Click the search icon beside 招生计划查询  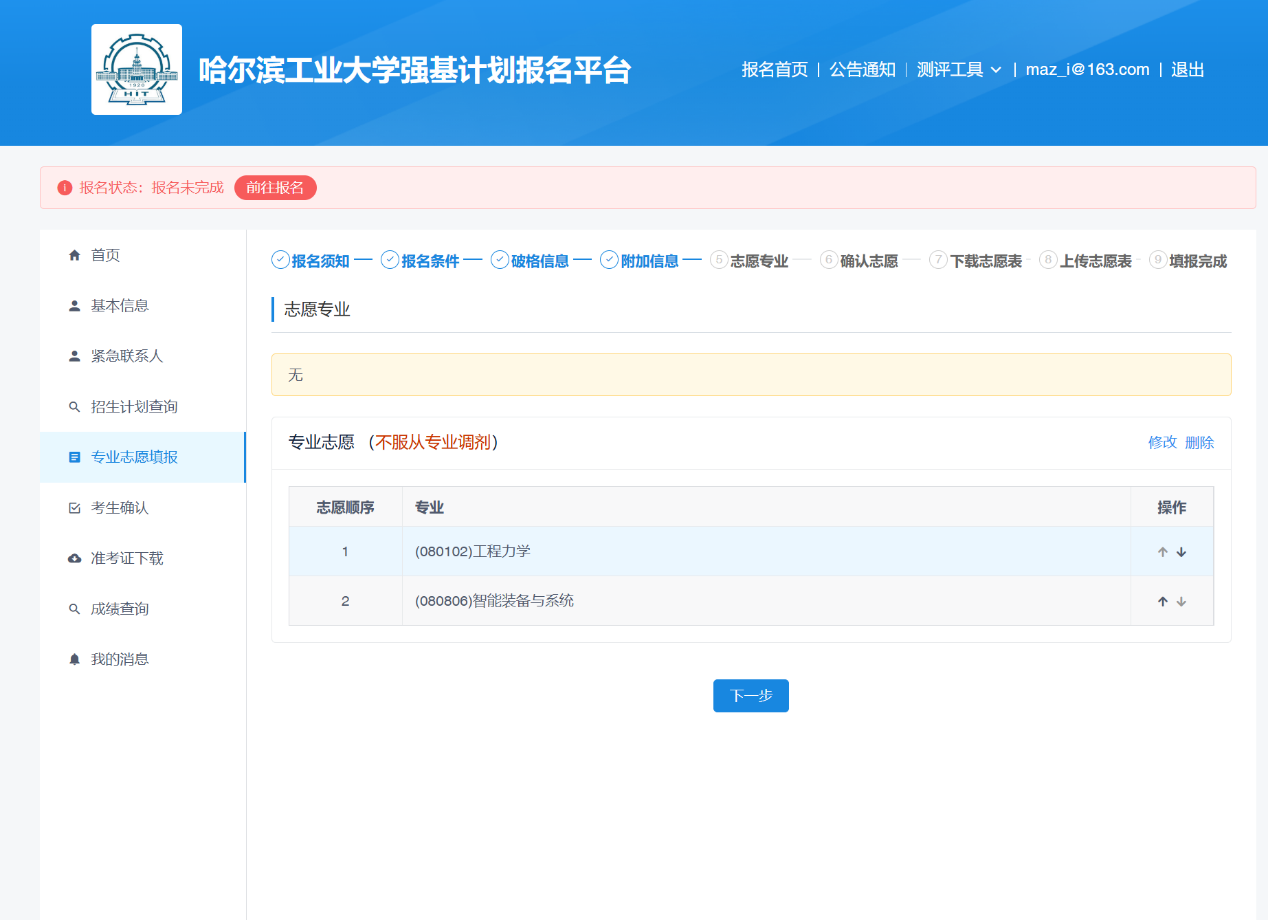click(x=74, y=407)
